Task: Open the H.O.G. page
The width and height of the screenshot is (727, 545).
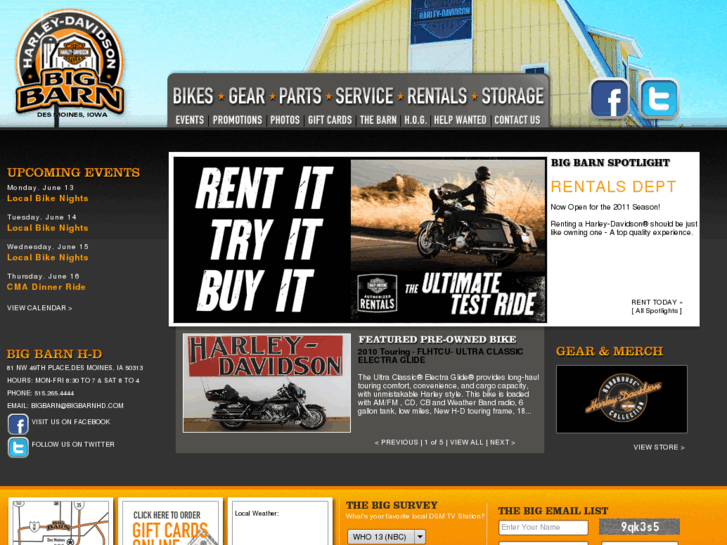Action: coord(415,120)
